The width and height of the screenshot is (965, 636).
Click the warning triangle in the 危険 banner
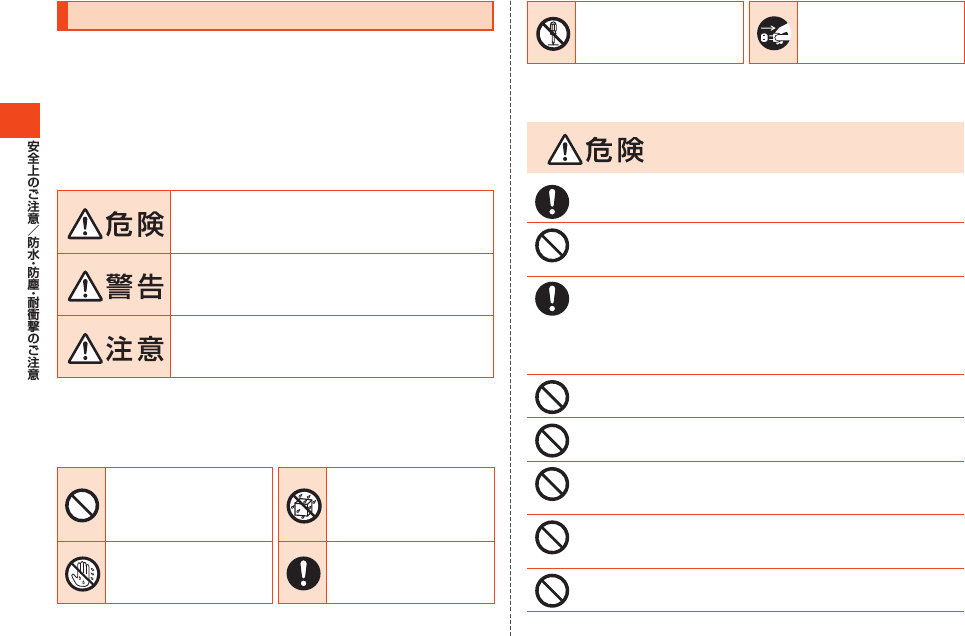click(x=564, y=150)
